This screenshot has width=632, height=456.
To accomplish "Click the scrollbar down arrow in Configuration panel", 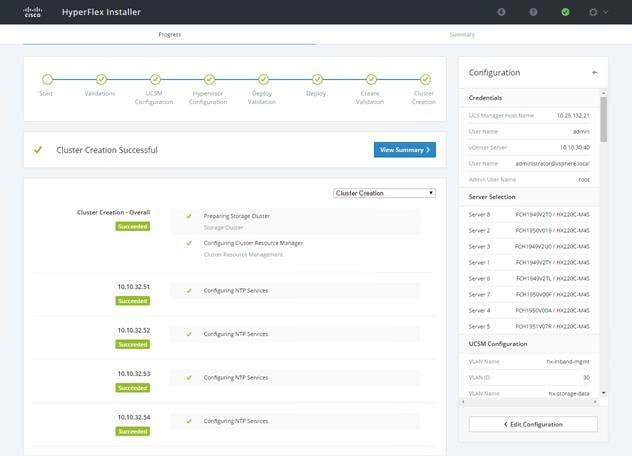I will pos(603,393).
